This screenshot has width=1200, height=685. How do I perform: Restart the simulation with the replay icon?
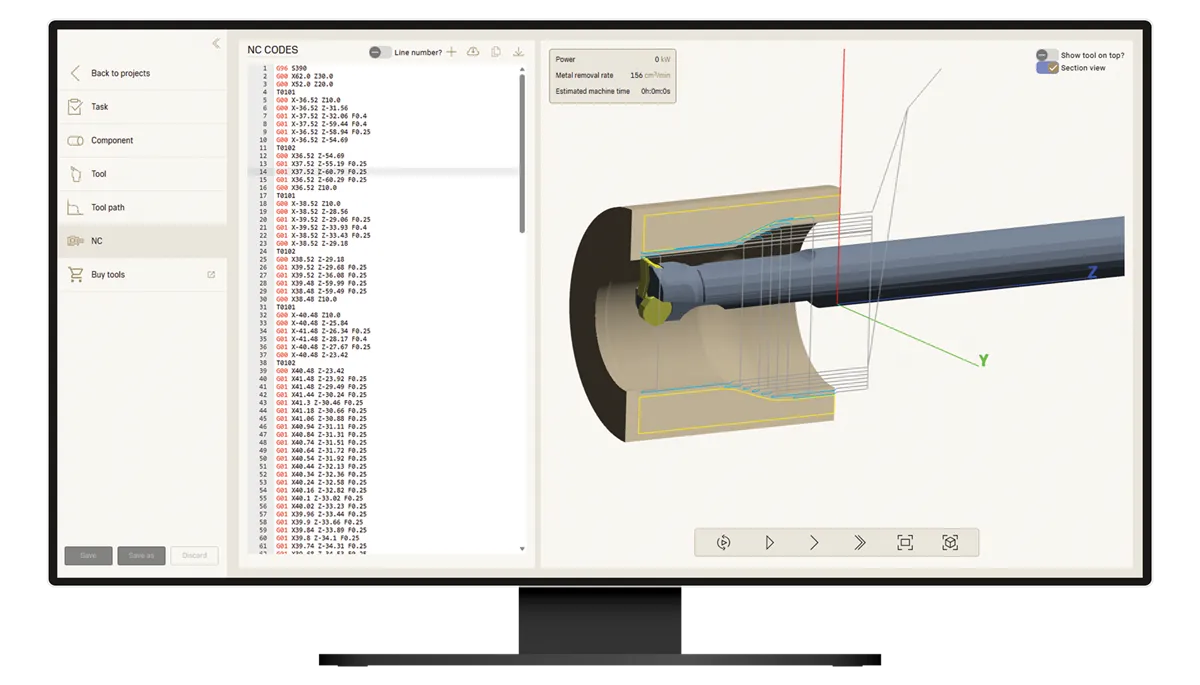[724, 542]
